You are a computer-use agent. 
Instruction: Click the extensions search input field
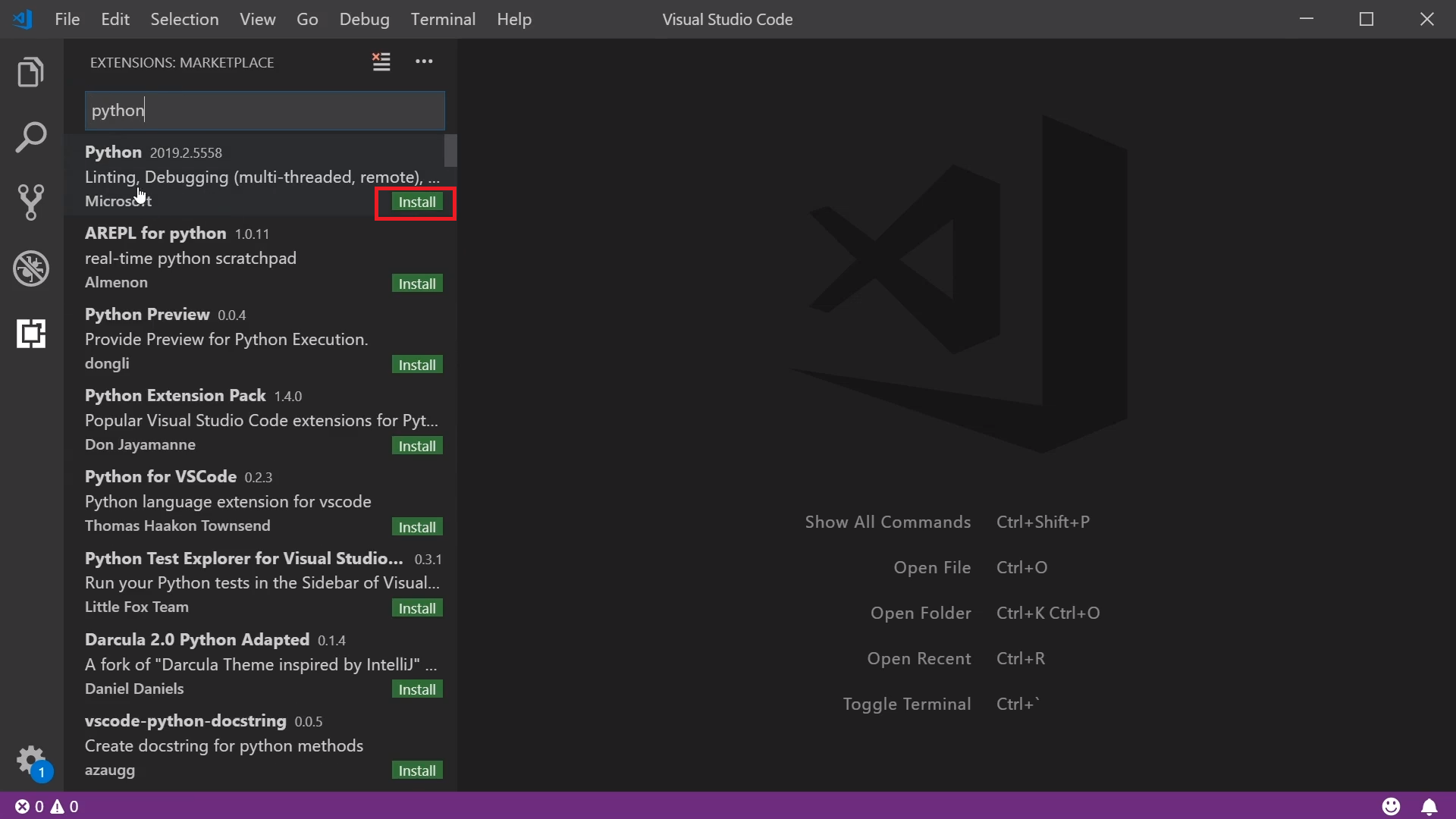(x=265, y=111)
